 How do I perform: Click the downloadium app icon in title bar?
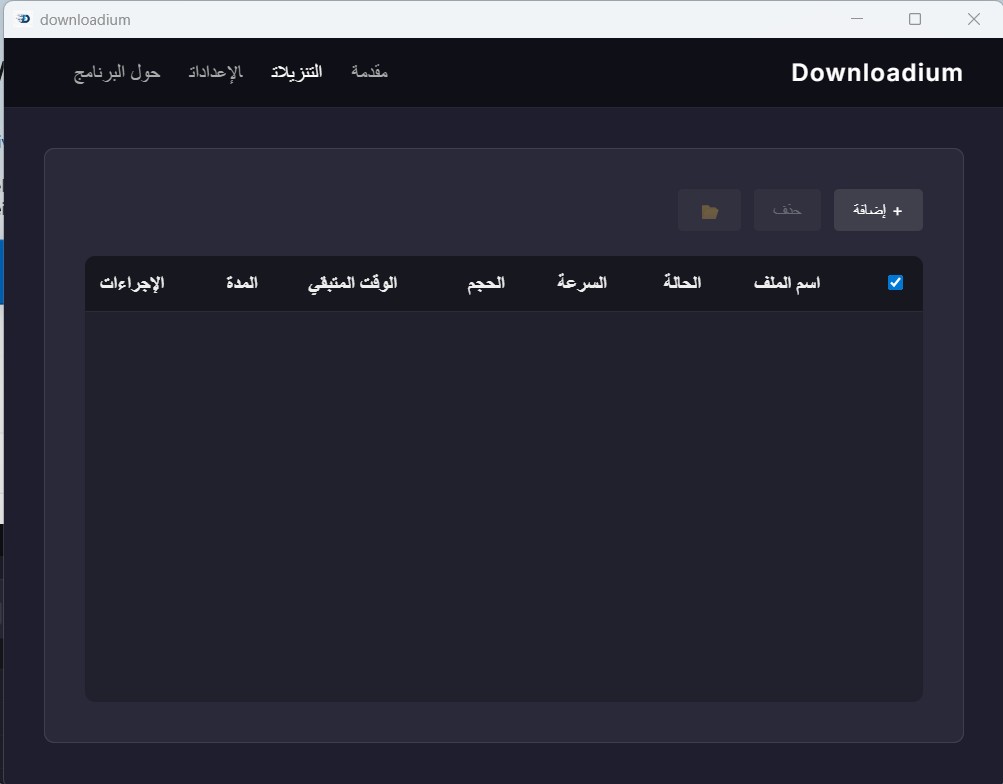24,19
